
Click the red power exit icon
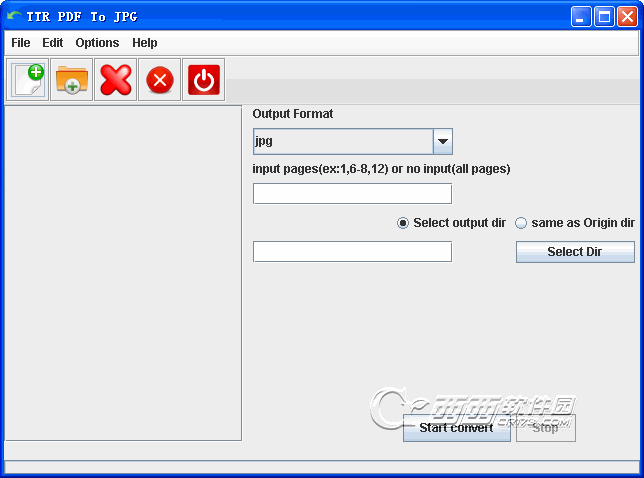(x=204, y=80)
